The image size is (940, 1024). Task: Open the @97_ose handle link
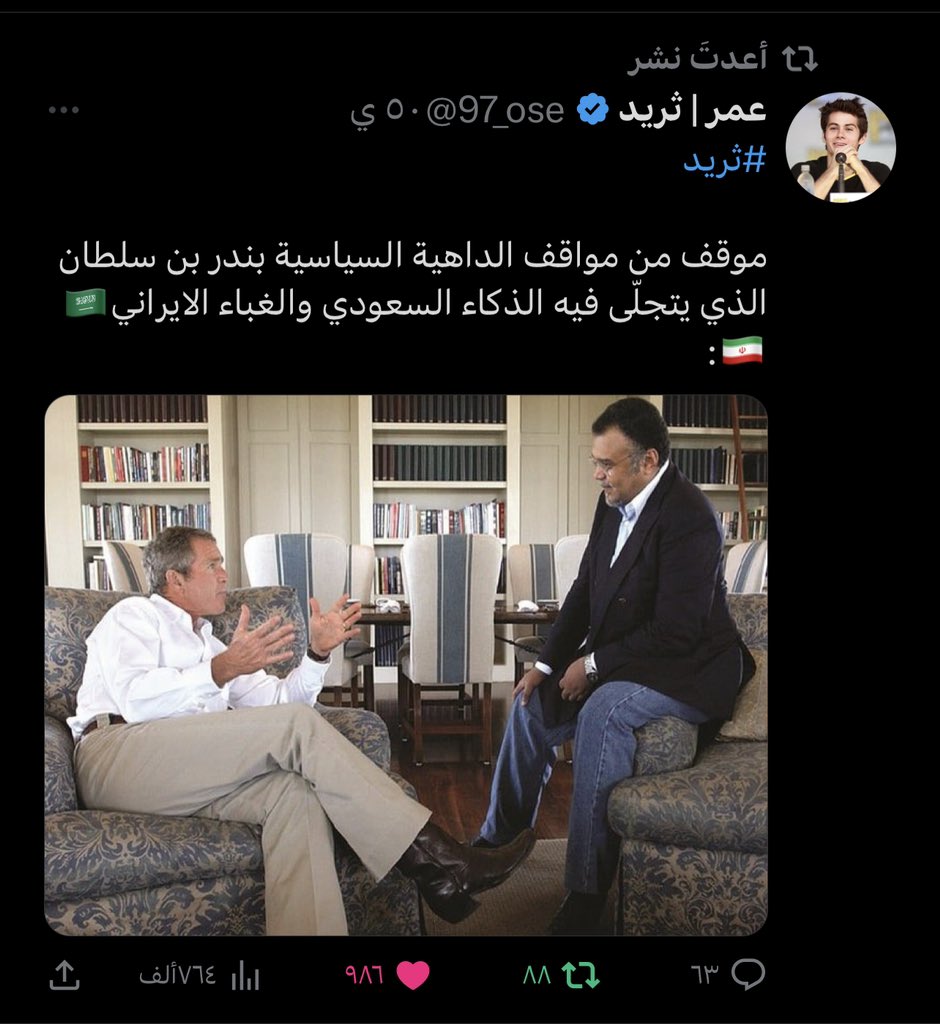click(x=495, y=110)
